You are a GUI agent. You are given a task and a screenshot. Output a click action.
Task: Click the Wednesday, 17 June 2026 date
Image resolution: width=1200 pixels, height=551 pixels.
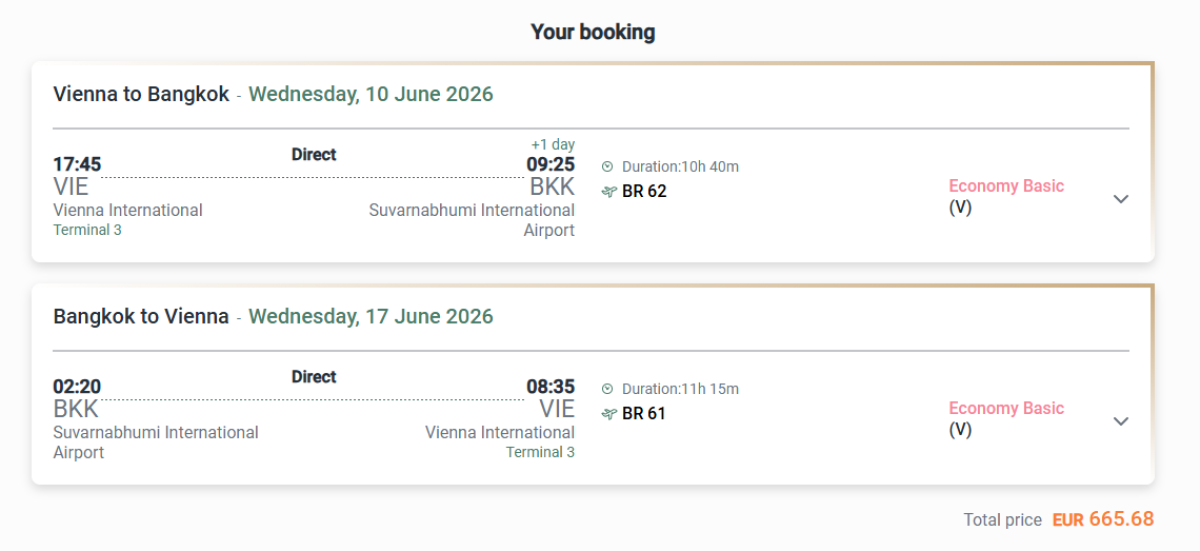point(371,317)
